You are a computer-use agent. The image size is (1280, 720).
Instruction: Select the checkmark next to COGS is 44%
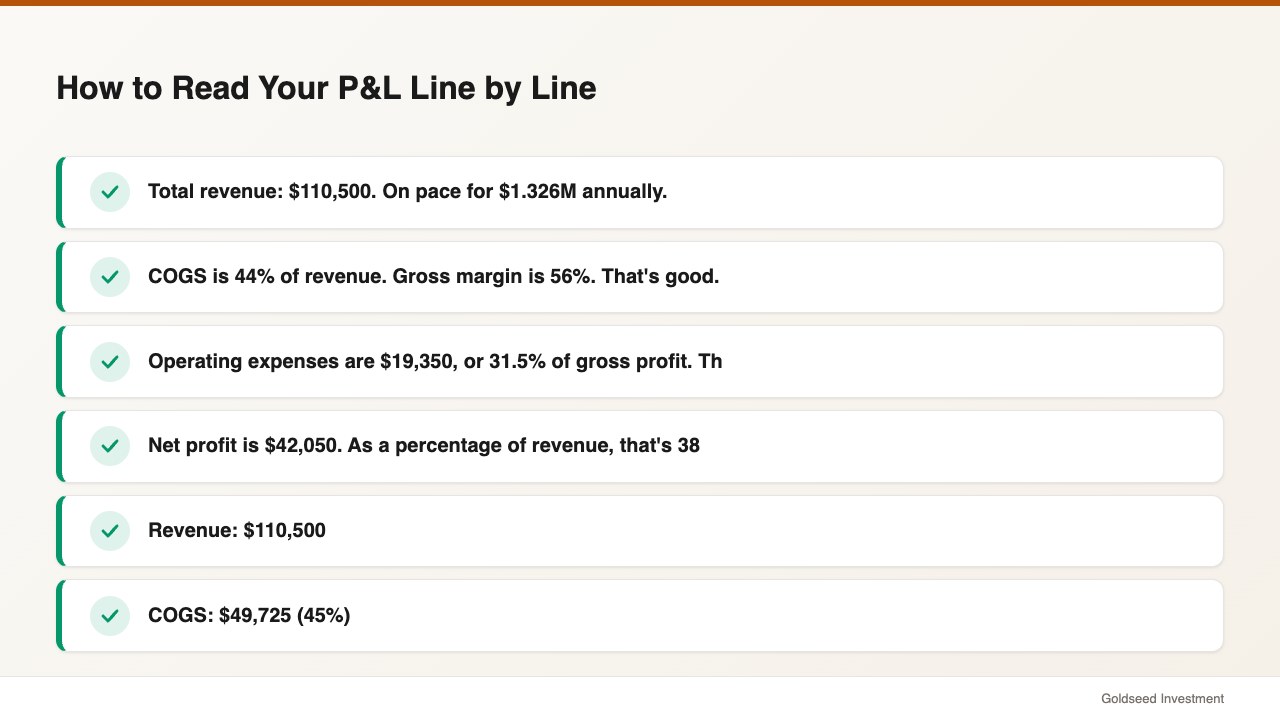click(110, 277)
